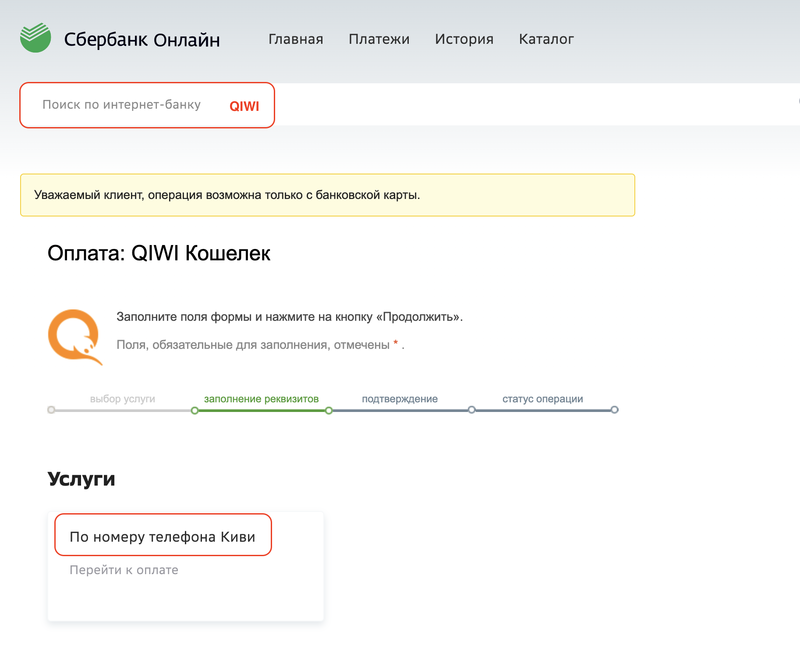Click the Сбербанк Онлайн title text
The width and height of the screenshot is (800, 646).
click(142, 39)
